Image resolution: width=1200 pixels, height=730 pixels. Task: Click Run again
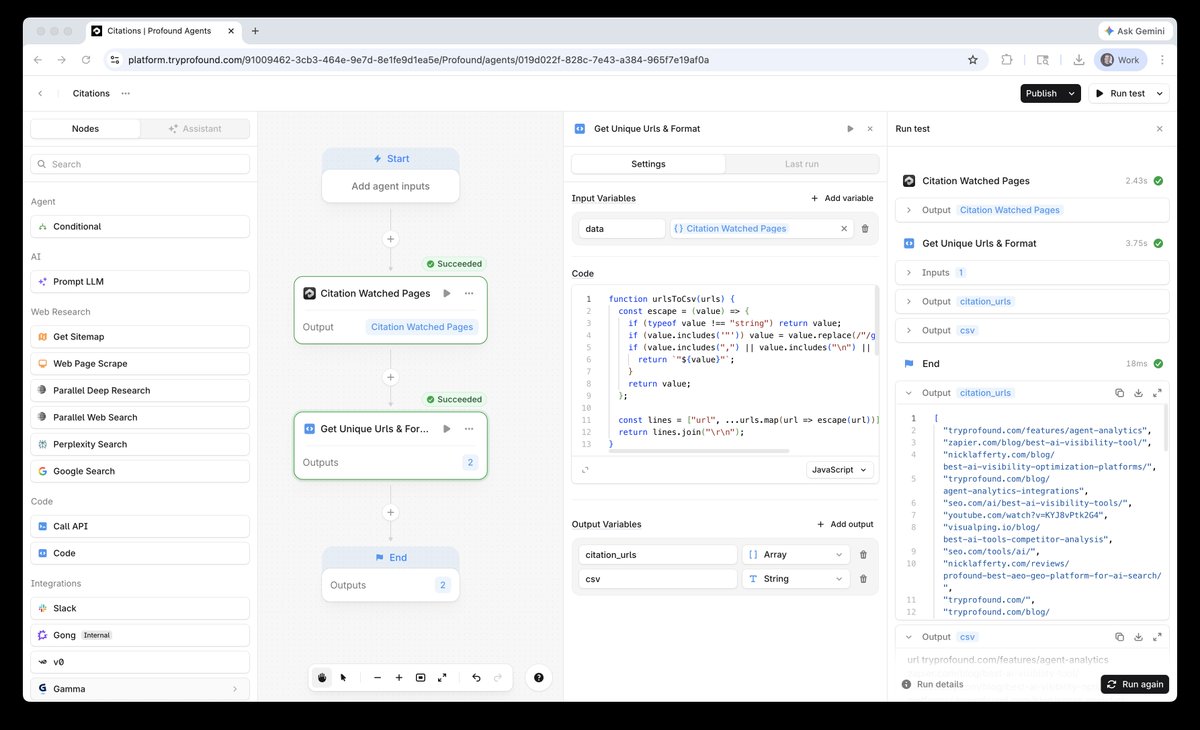[1135, 685]
